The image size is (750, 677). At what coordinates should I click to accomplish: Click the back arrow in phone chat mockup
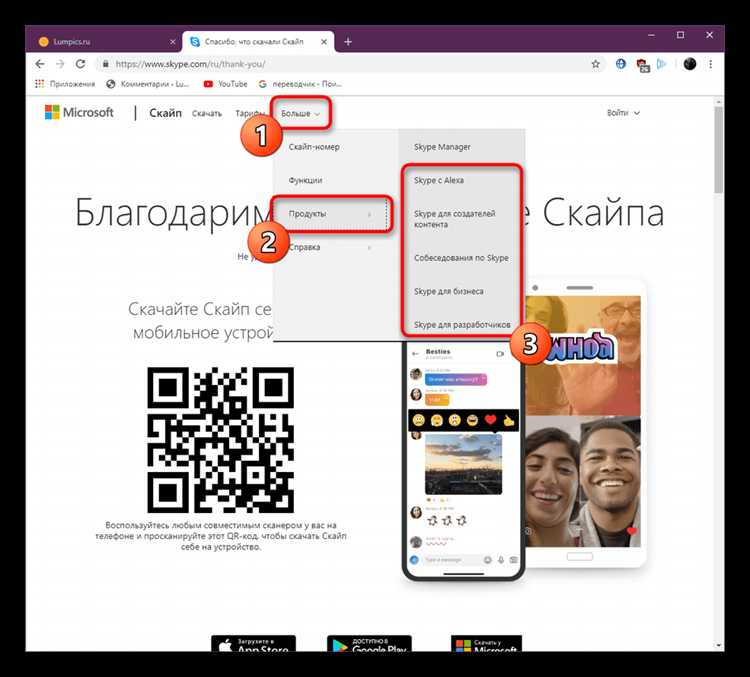coord(415,354)
